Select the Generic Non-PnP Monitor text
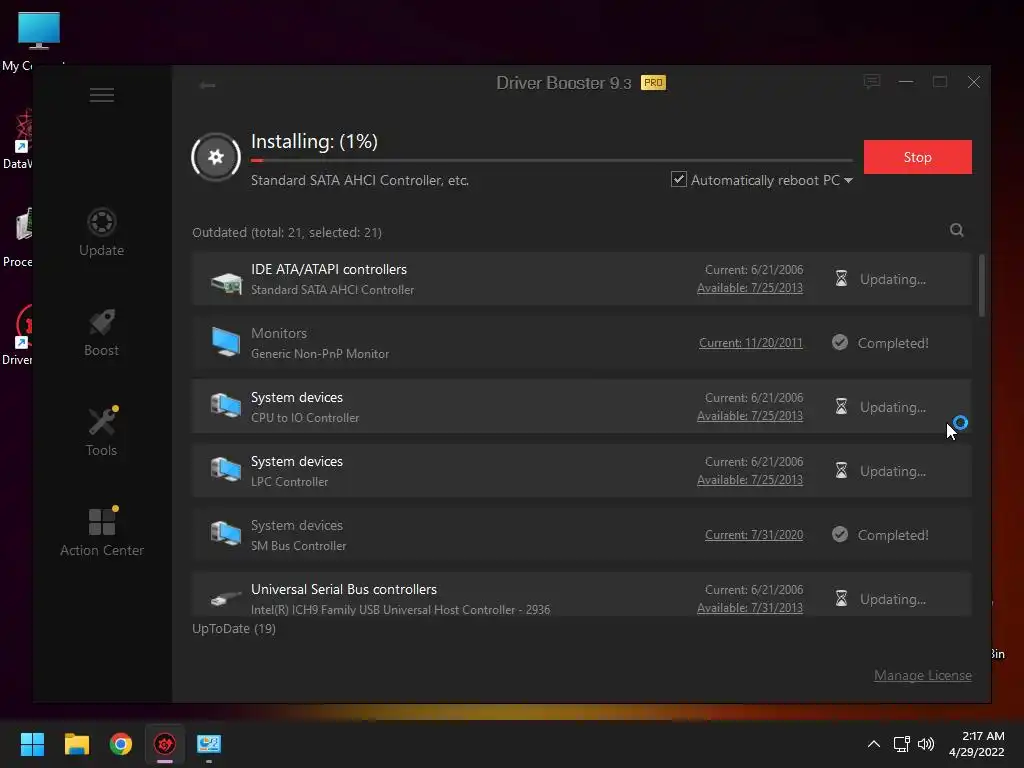 pos(320,354)
